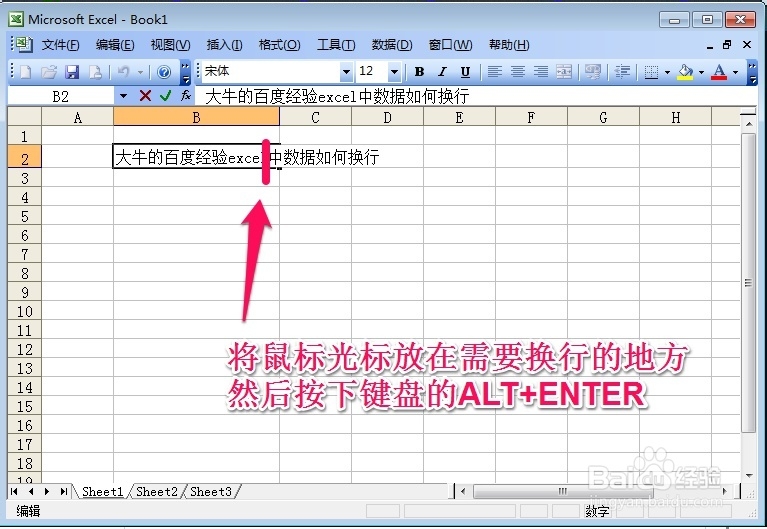This screenshot has width=767, height=529.
Task: Toggle Italic formatting
Action: [442, 72]
